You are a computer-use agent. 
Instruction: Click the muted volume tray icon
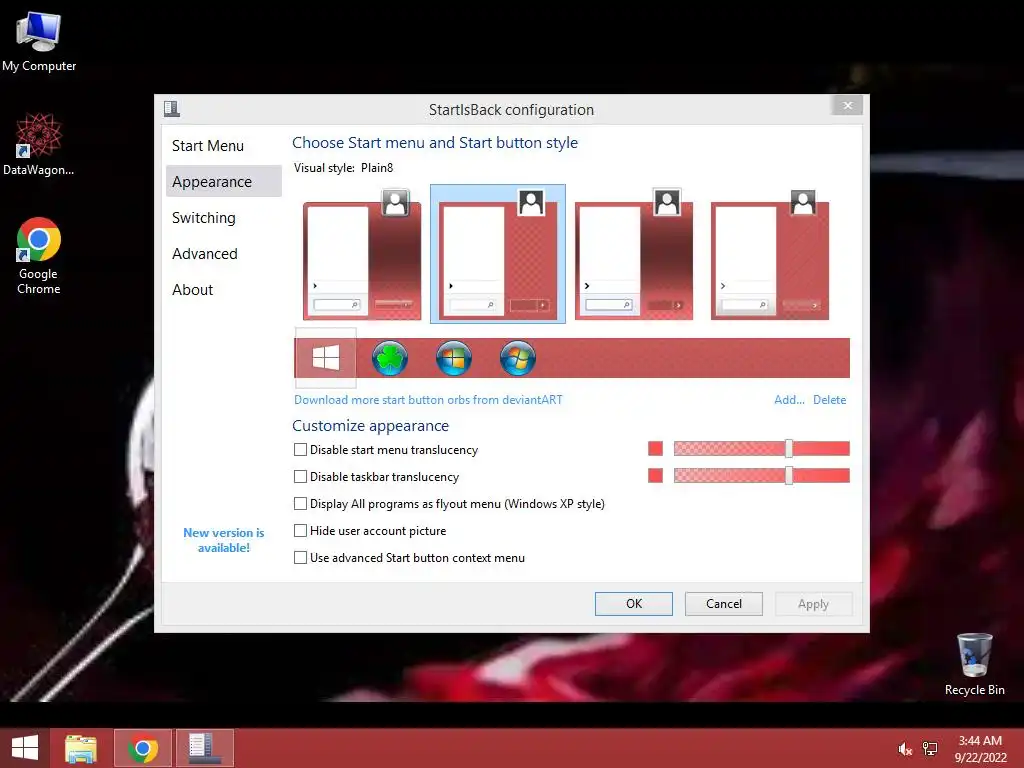click(x=905, y=749)
